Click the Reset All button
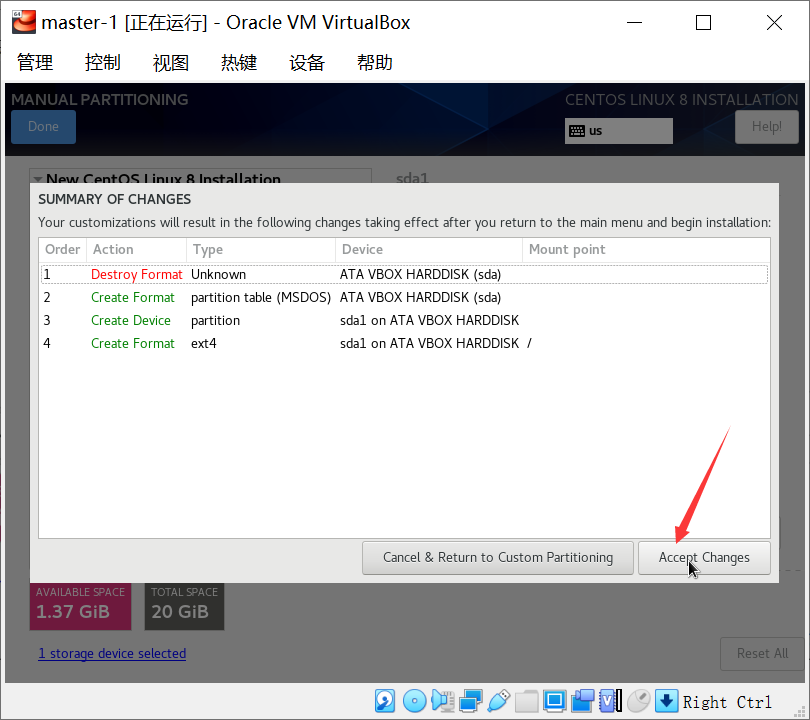The height and width of the screenshot is (720, 810). 762,654
